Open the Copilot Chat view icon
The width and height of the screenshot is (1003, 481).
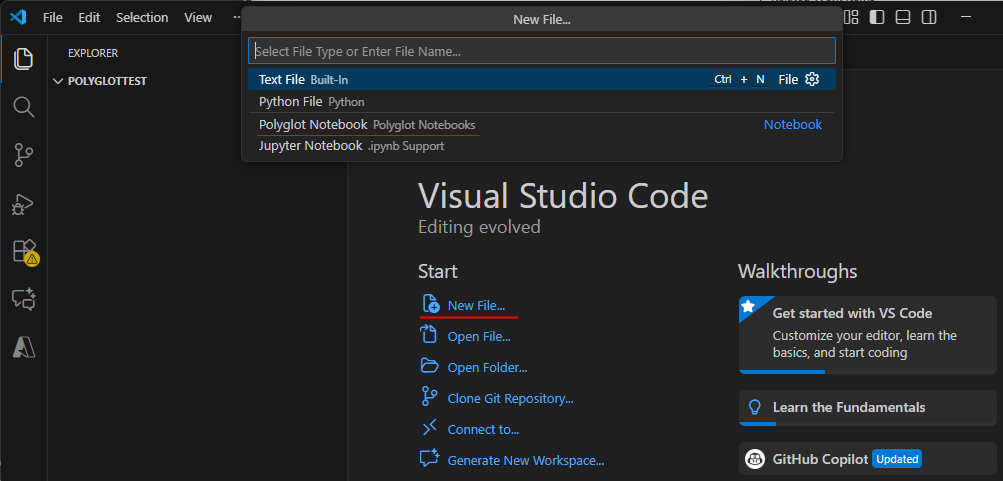point(24,299)
